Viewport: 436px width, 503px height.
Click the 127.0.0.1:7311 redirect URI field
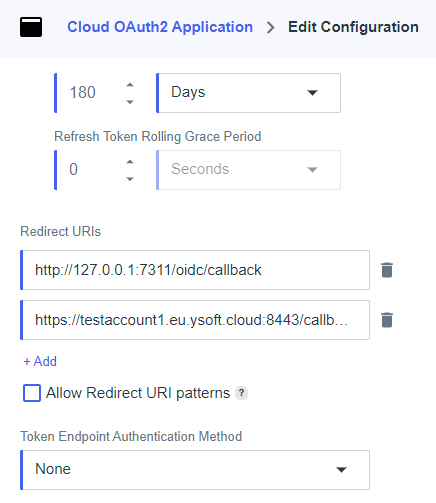[195, 270]
